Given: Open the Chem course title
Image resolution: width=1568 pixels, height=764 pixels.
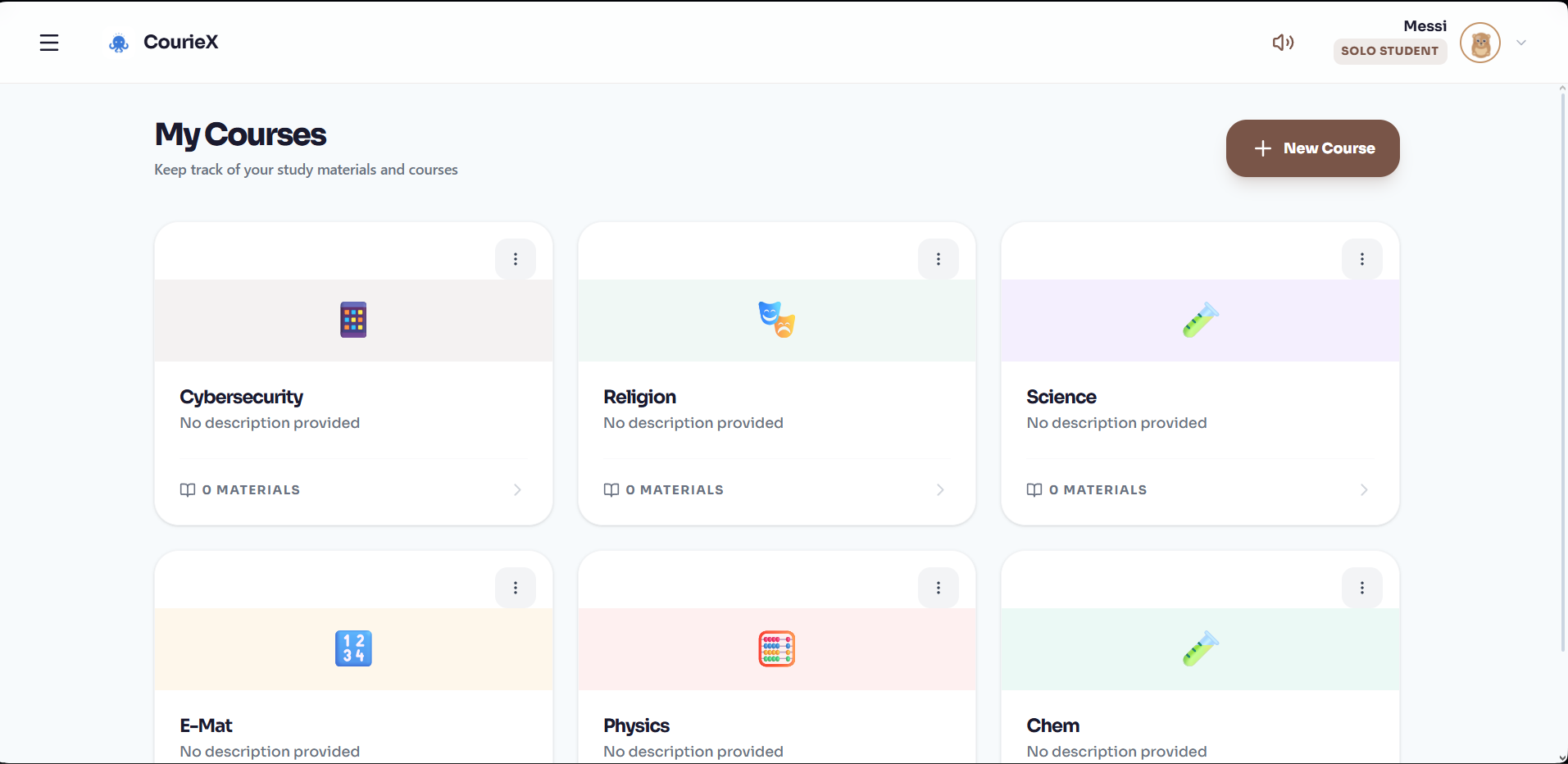Looking at the screenshot, I should point(1053,725).
